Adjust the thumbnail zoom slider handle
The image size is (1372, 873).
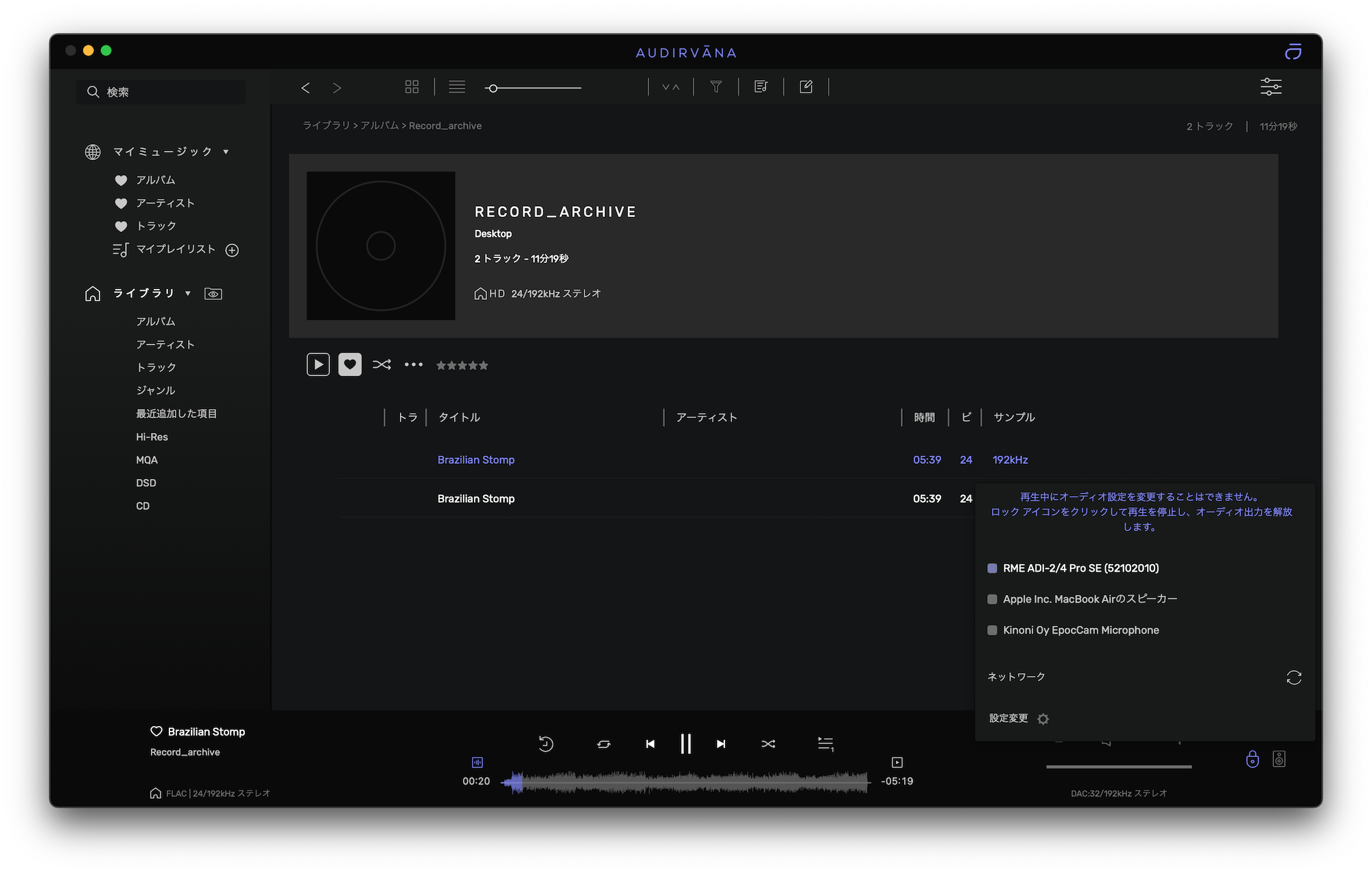point(493,88)
